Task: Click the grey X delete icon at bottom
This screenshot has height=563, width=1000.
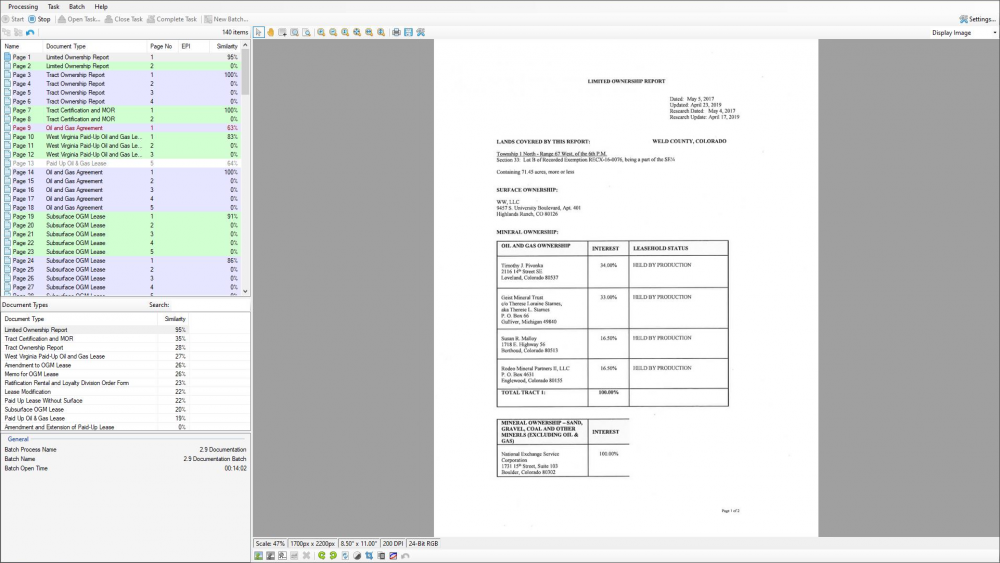Action: point(307,555)
